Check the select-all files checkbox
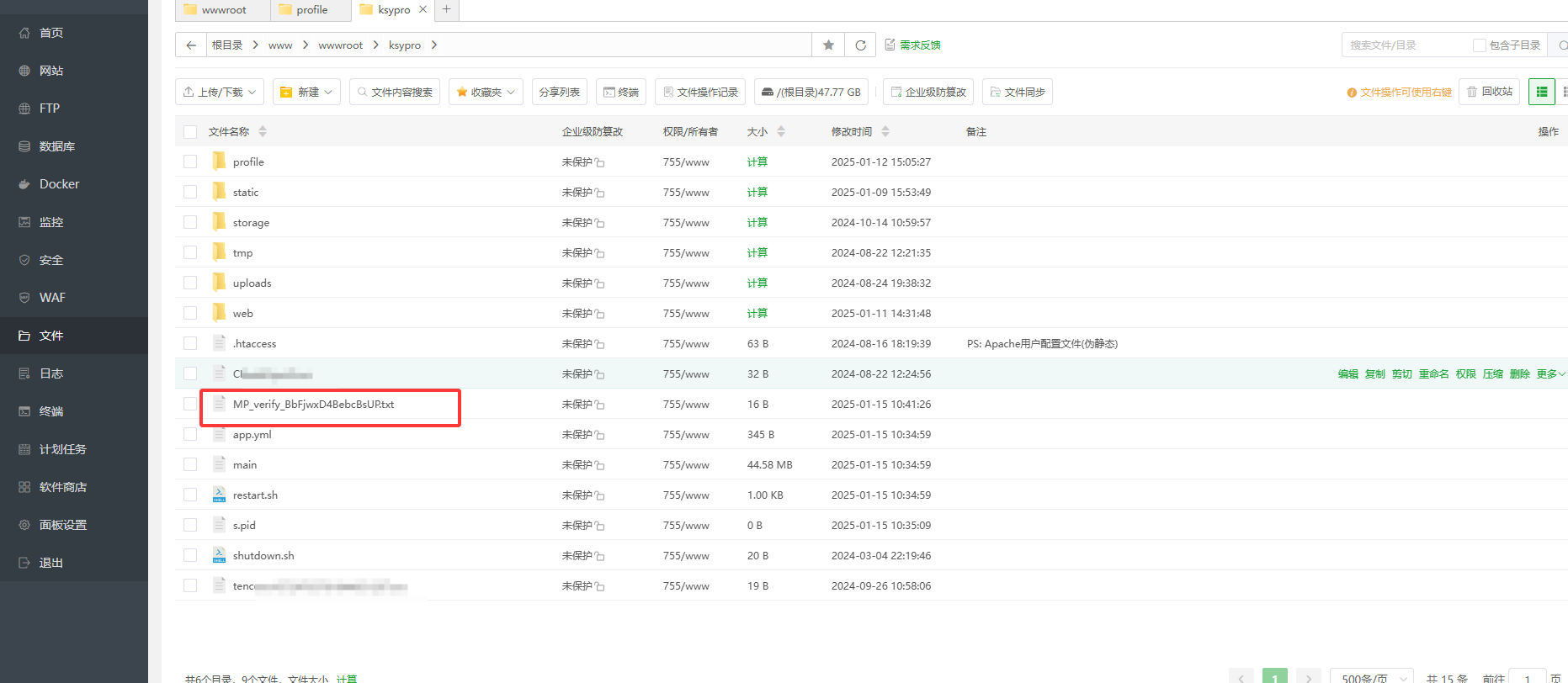 coord(190,132)
